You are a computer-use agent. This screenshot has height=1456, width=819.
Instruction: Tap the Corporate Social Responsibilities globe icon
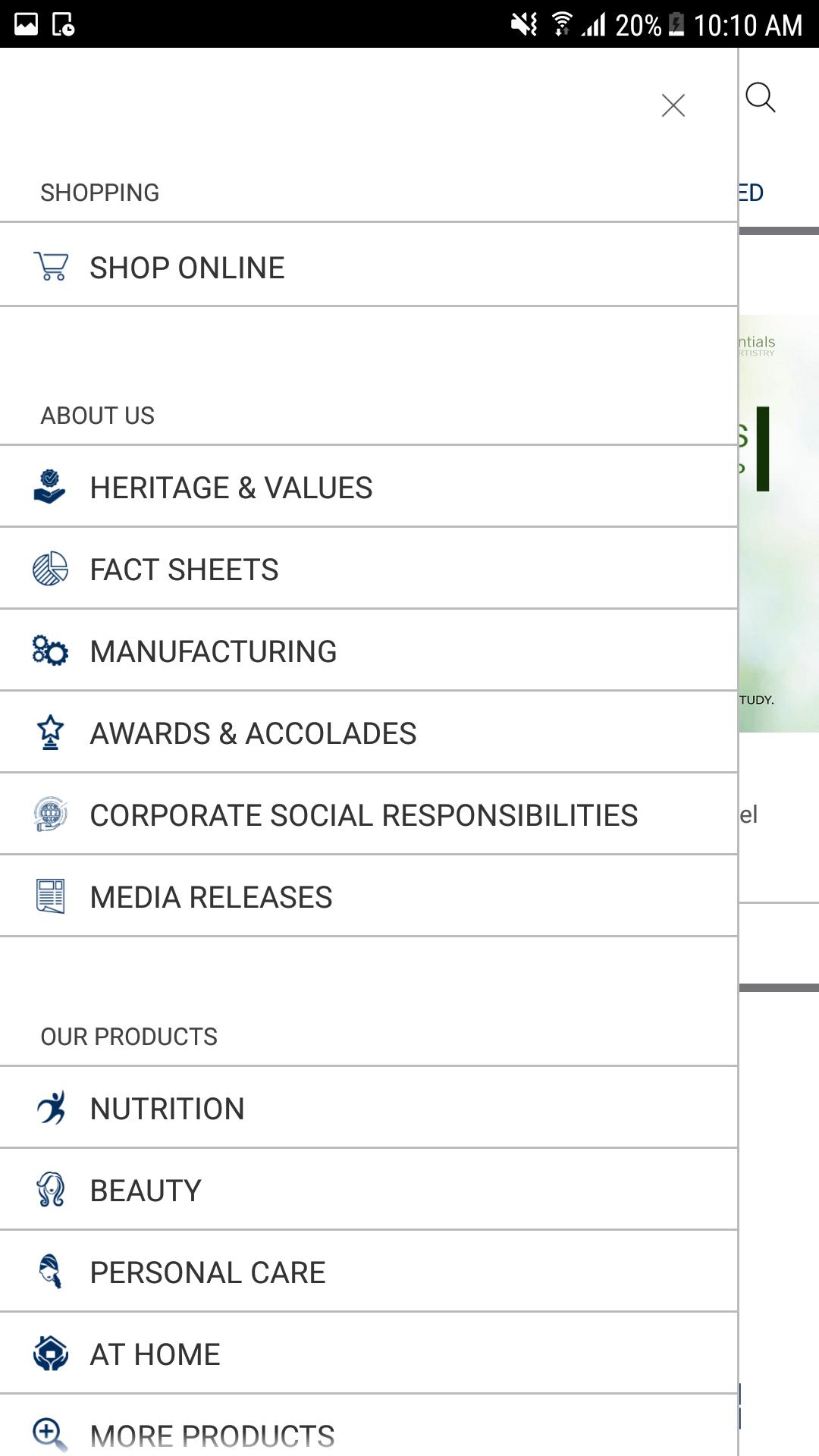click(x=50, y=814)
